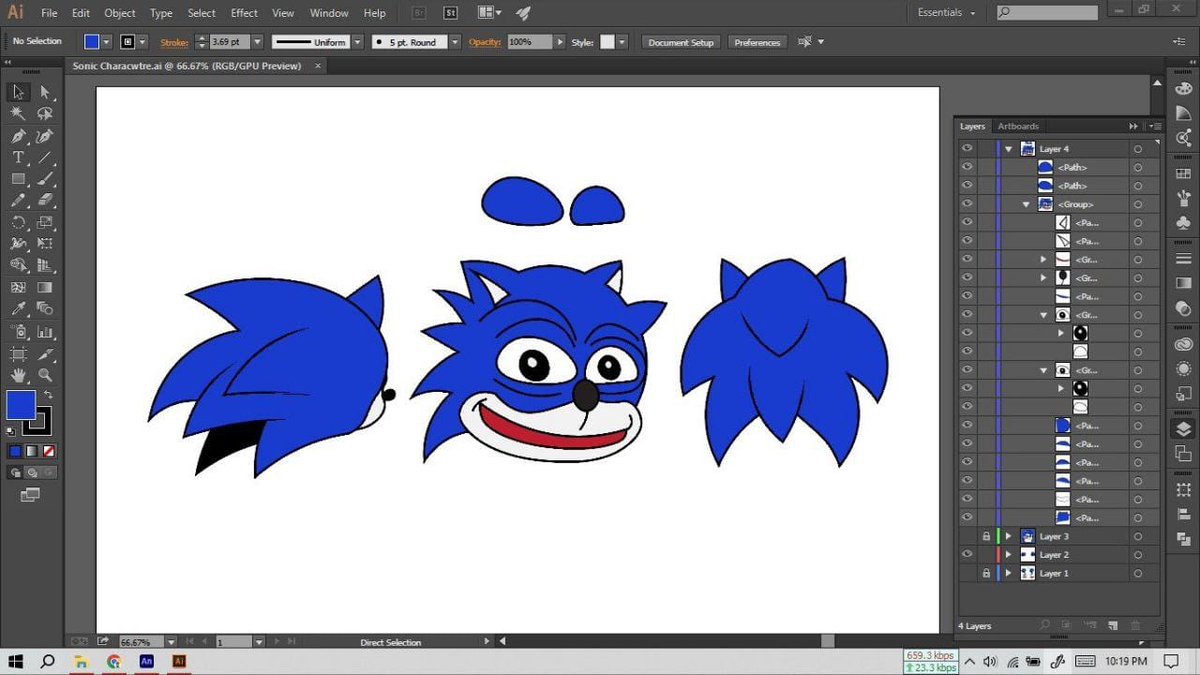Select the Direct Selection tool
The width and height of the screenshot is (1200, 675).
pyautogui.click(x=45, y=92)
